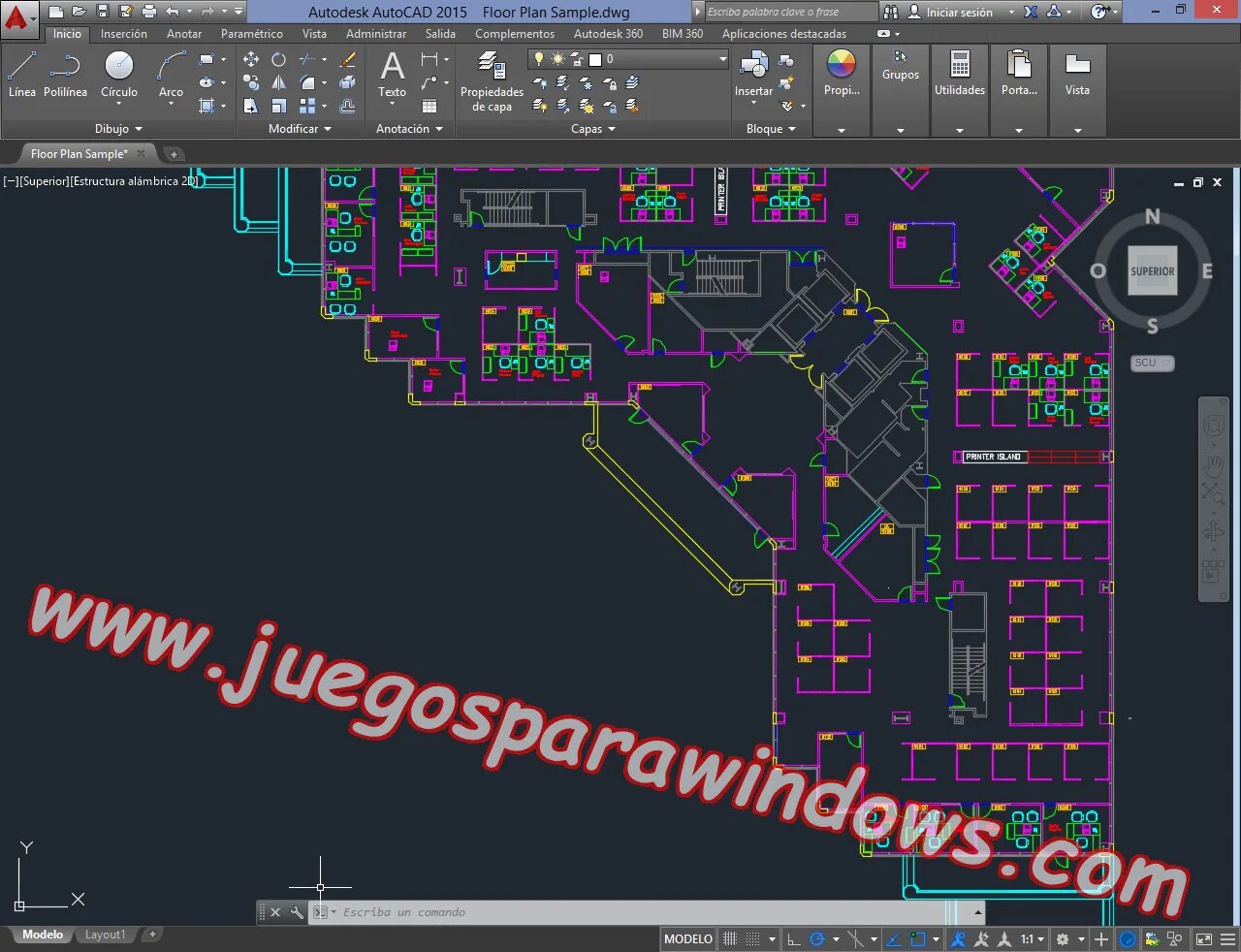Click the viewport label Estructura alámbrica 2D

tap(134, 181)
